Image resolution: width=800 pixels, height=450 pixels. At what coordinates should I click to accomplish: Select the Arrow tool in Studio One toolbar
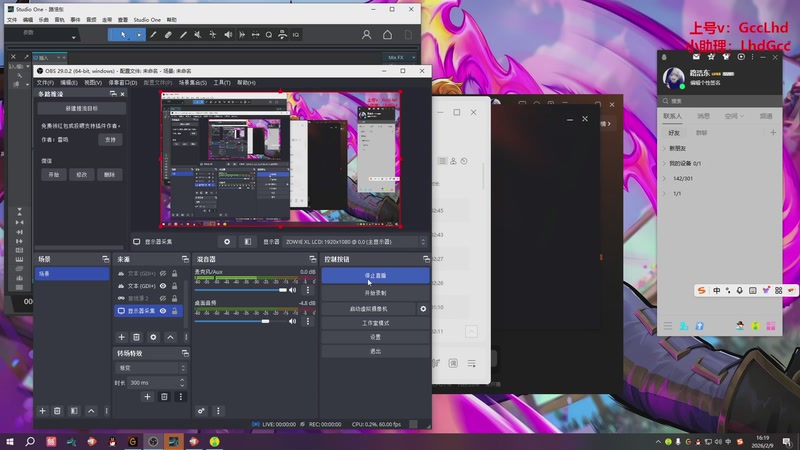(x=124, y=35)
